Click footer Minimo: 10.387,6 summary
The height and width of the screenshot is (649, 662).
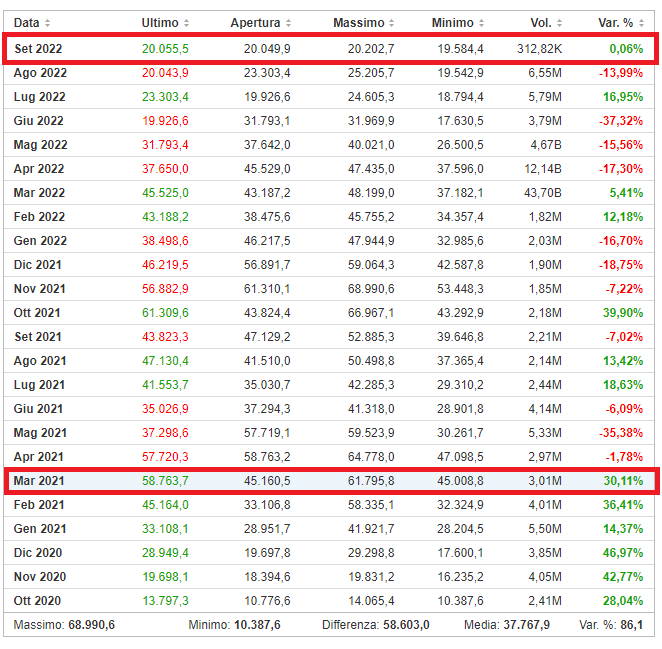tap(234, 625)
